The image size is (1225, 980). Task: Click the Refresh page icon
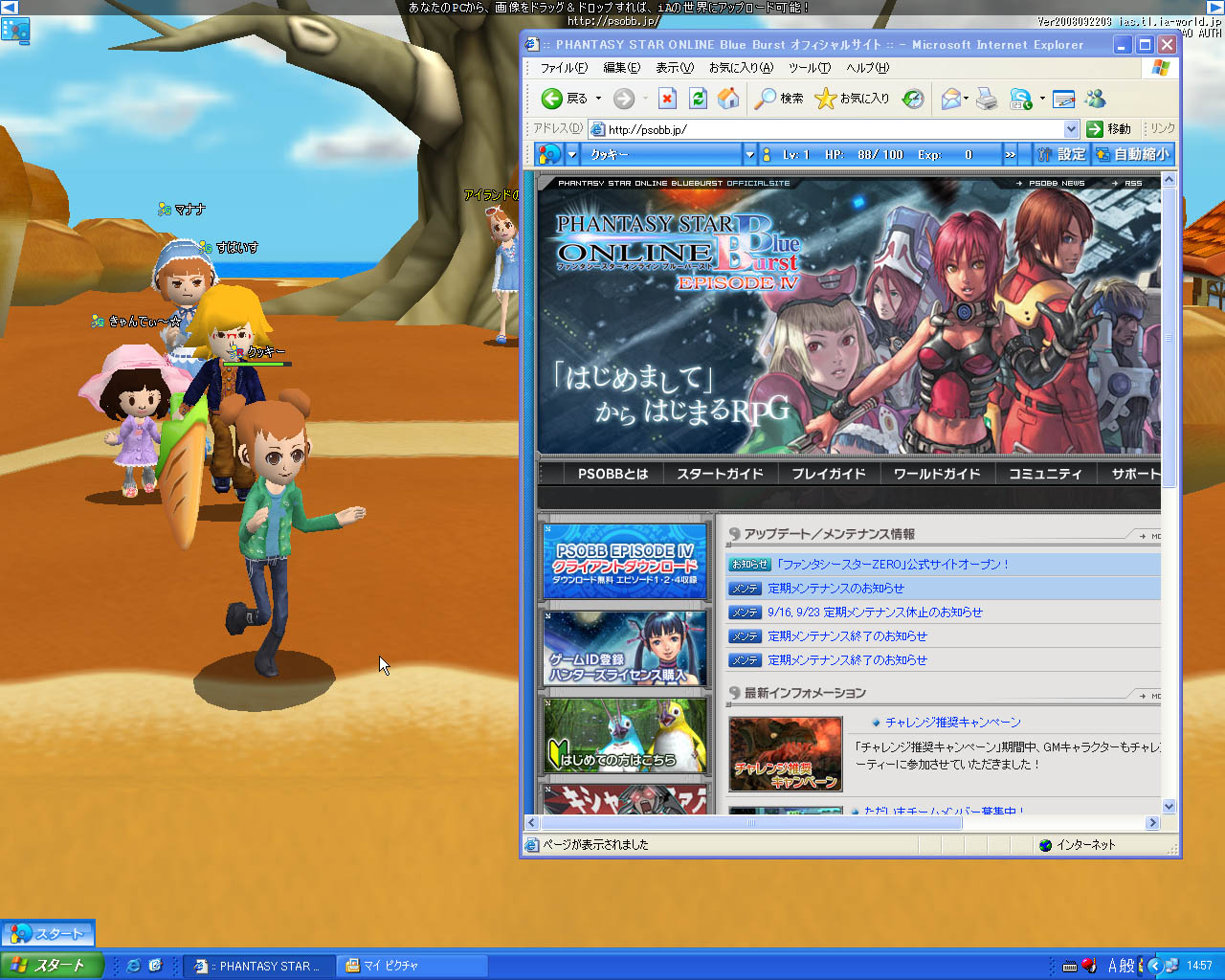click(698, 99)
